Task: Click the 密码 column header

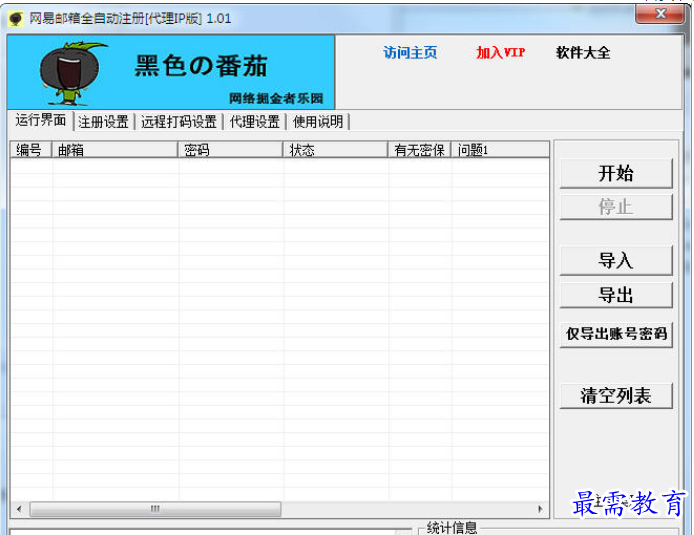Action: click(230, 150)
